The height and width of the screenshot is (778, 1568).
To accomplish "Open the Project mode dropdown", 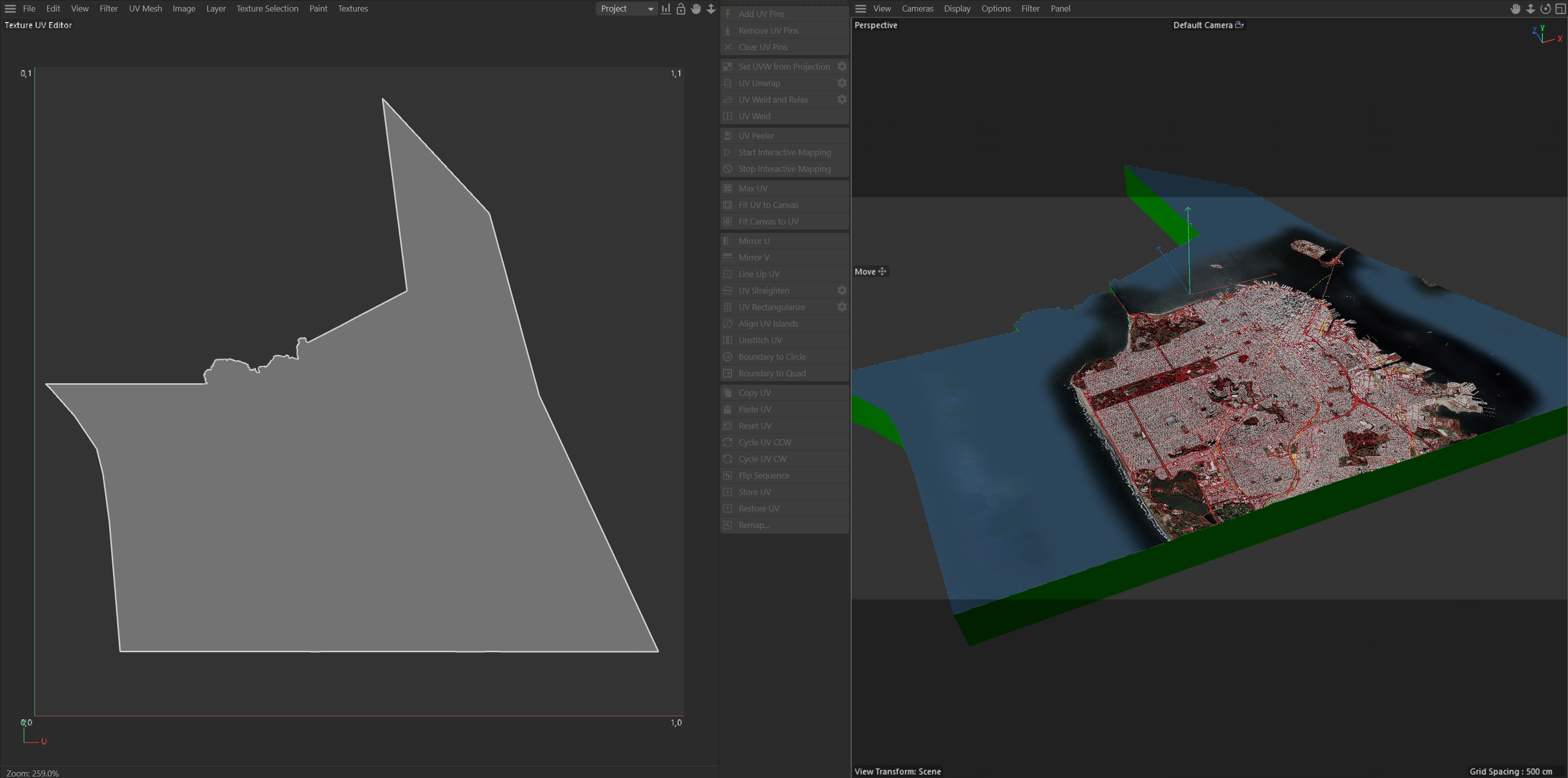I will click(627, 9).
